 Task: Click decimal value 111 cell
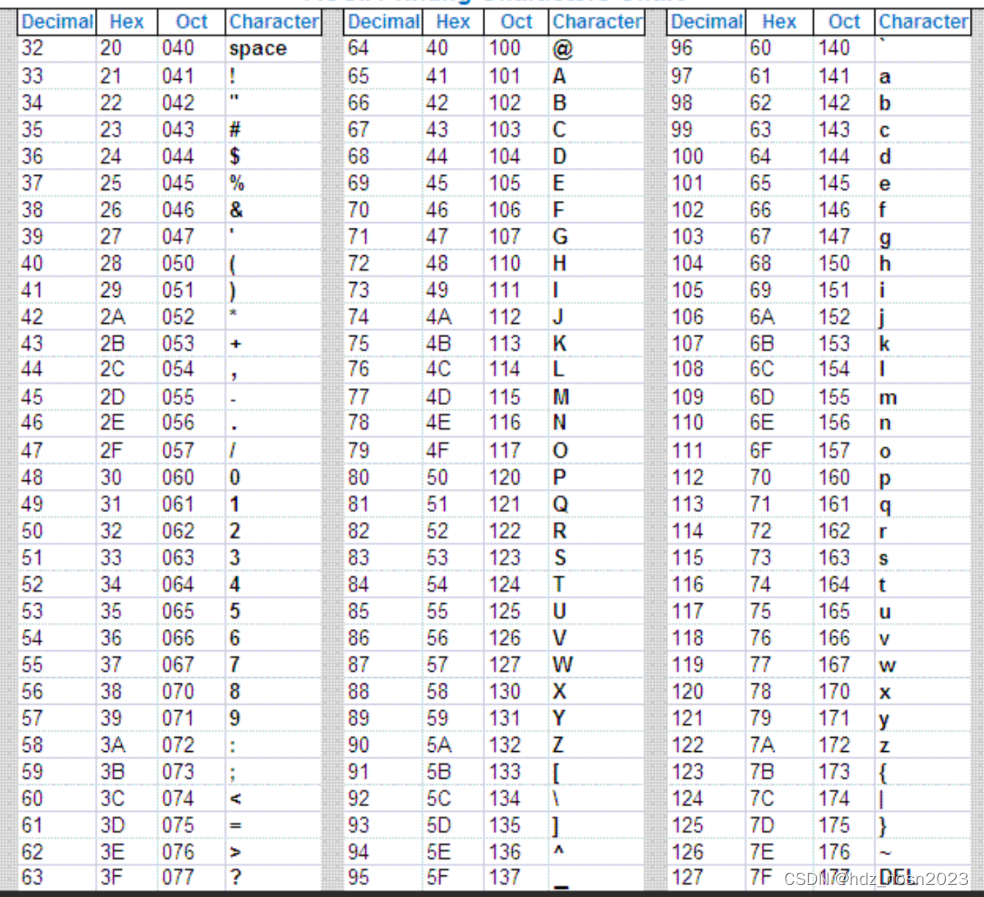click(x=706, y=450)
